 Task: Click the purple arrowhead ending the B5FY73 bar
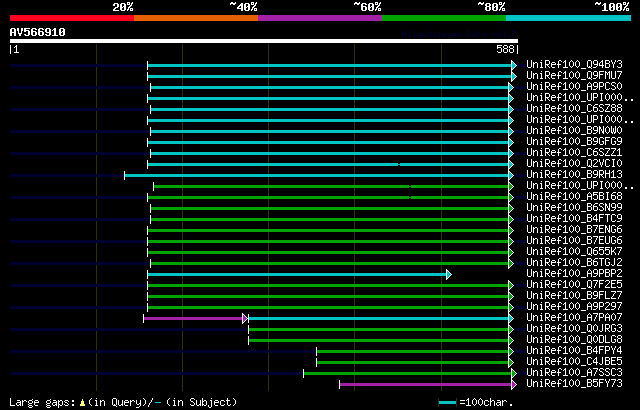514,384
